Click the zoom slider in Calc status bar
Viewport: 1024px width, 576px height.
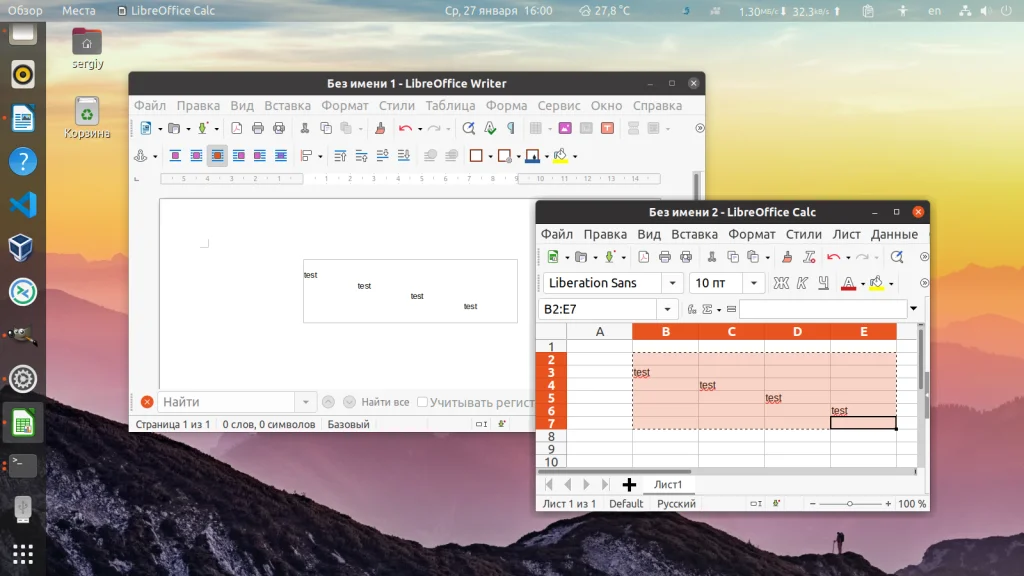(851, 503)
